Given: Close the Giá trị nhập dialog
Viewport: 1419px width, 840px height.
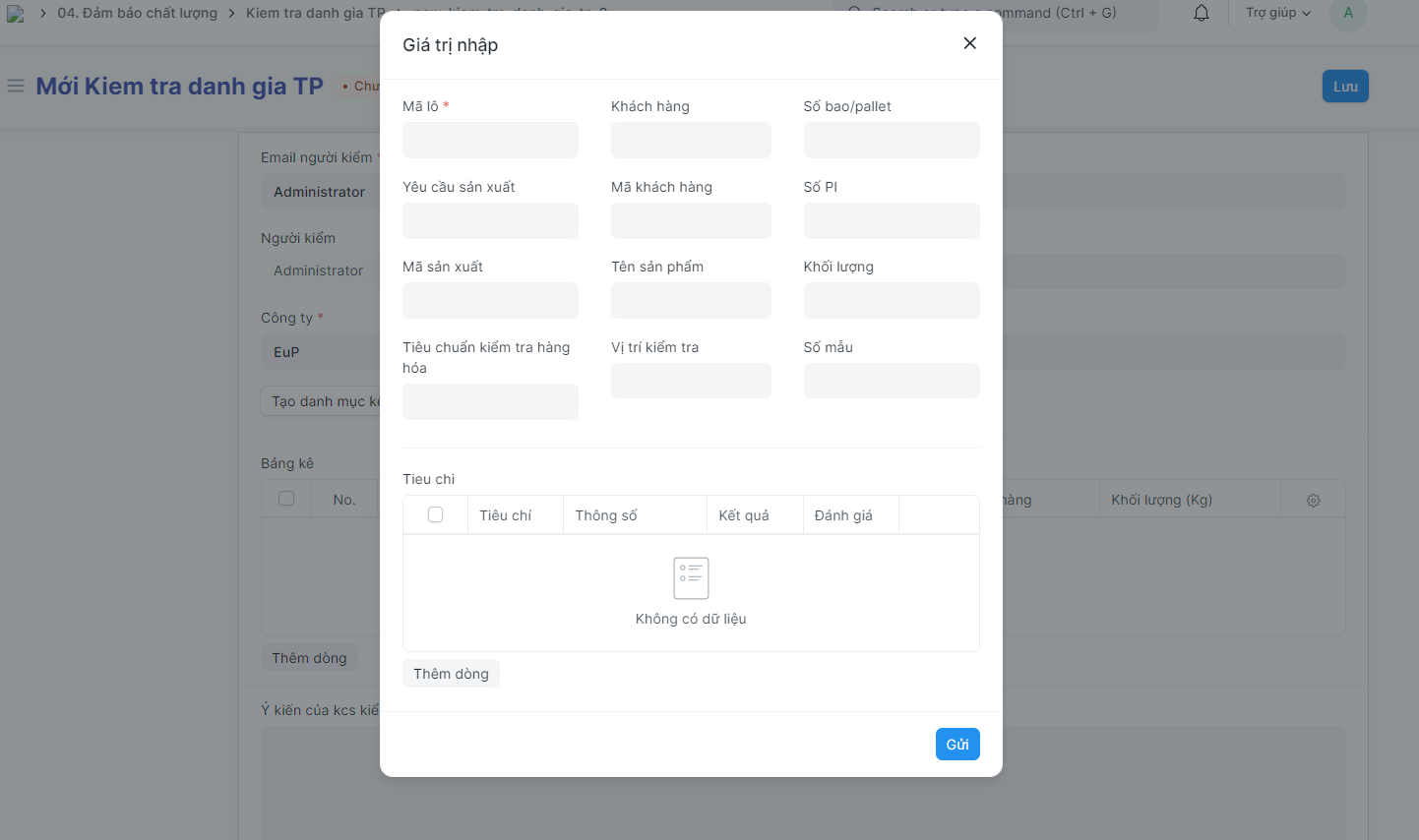Looking at the screenshot, I should (x=969, y=43).
